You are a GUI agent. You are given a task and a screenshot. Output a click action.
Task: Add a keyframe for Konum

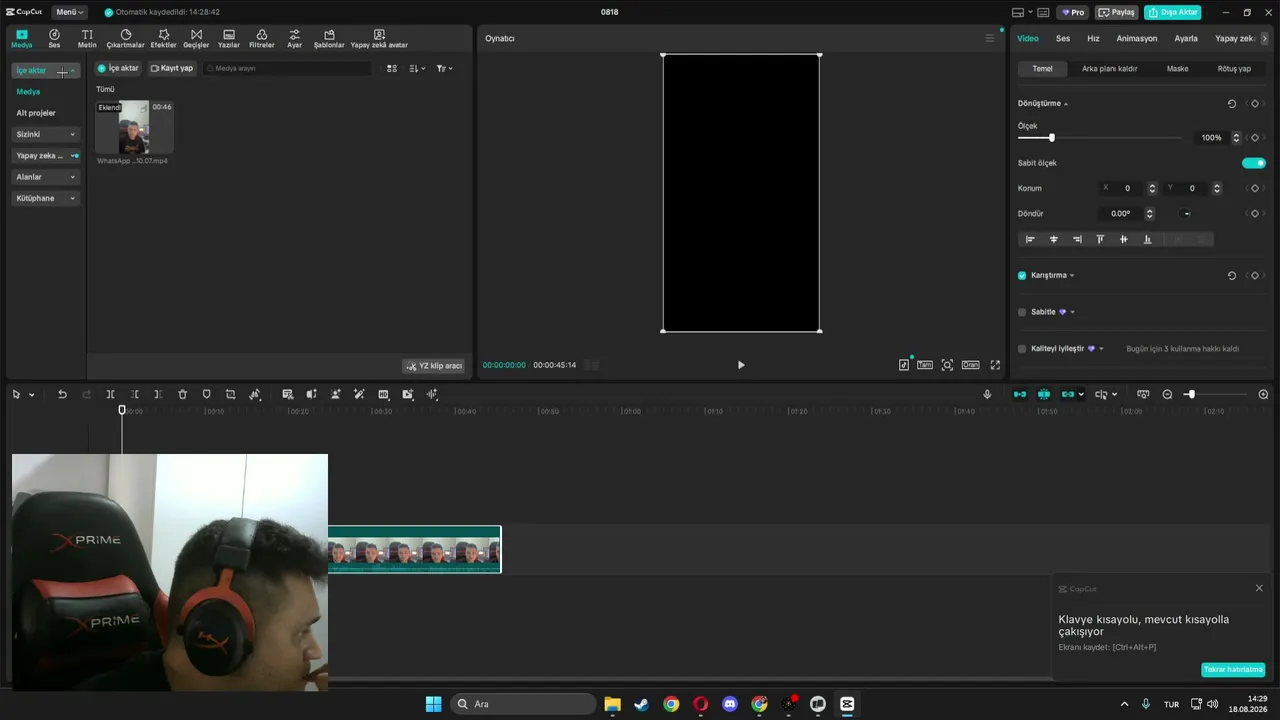(1255, 188)
